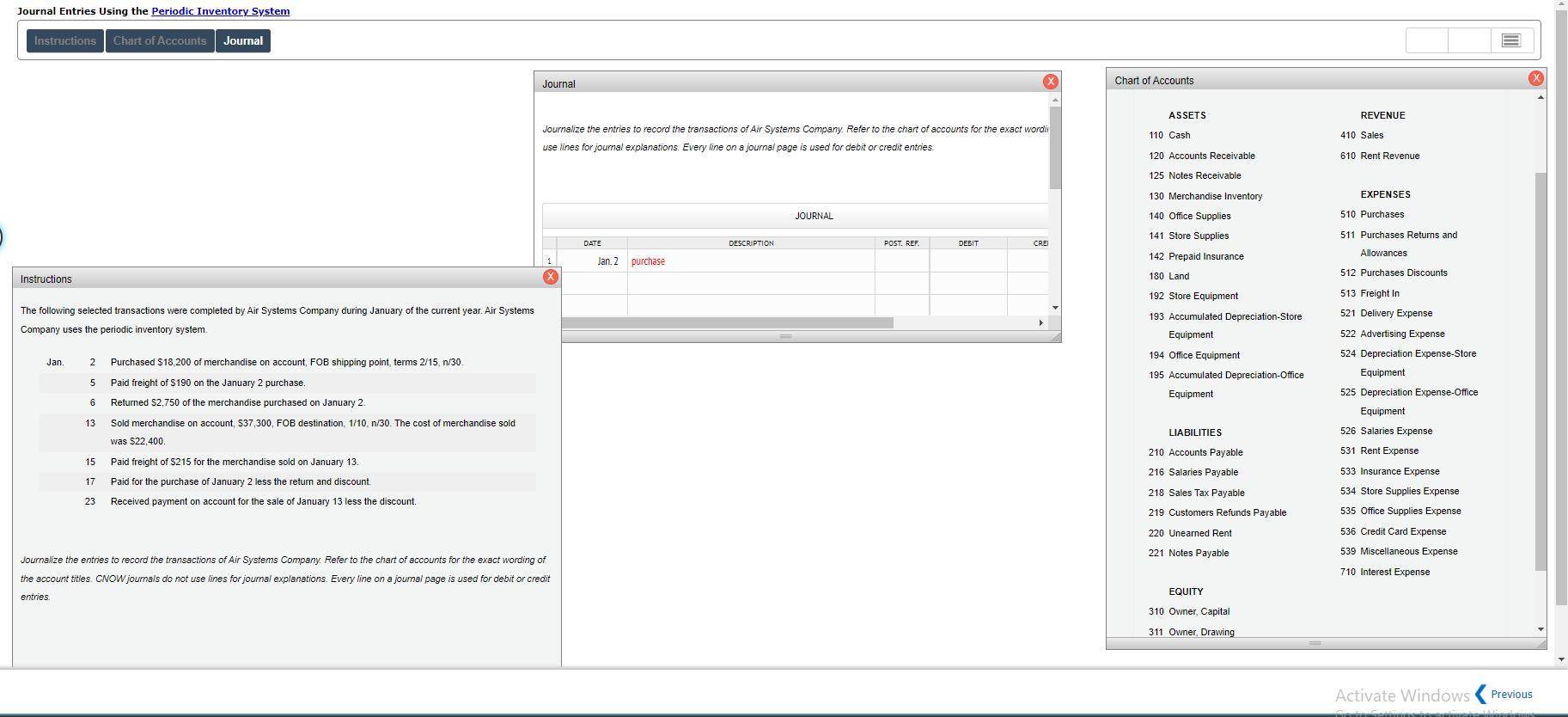Click the 'Activate Windows' watermark text

[1402, 696]
